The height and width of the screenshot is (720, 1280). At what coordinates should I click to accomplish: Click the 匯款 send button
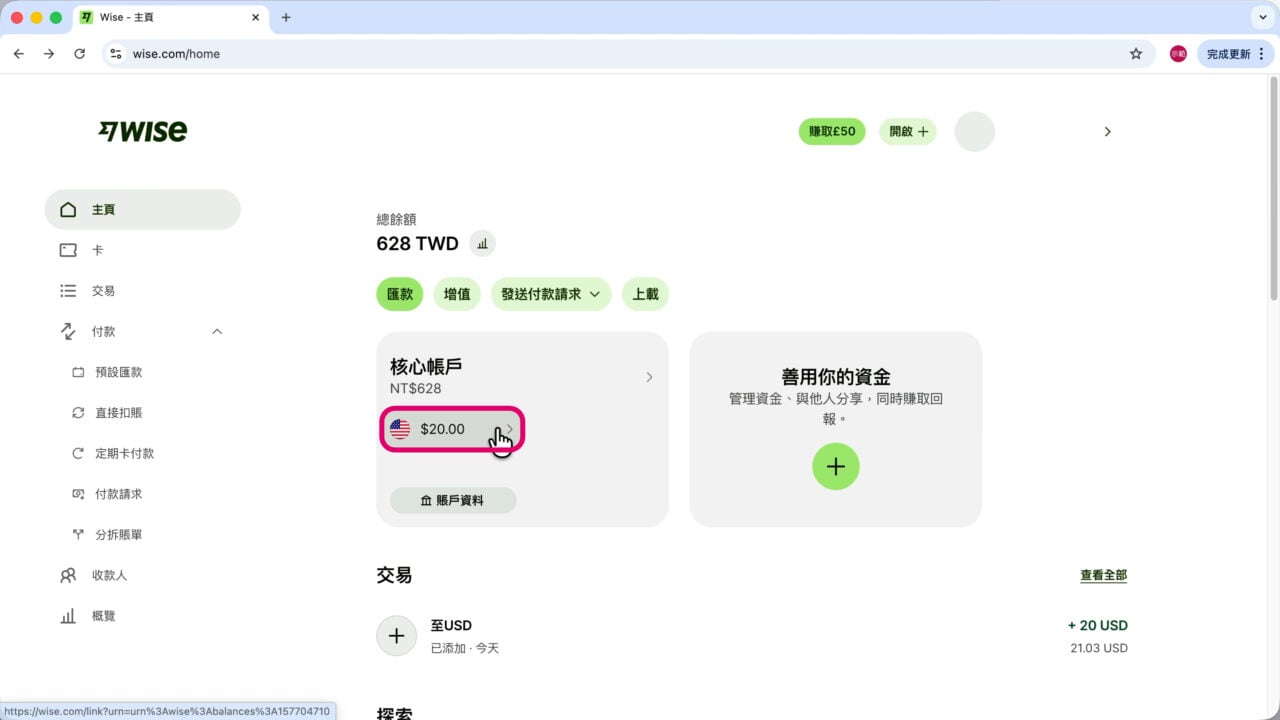click(400, 294)
